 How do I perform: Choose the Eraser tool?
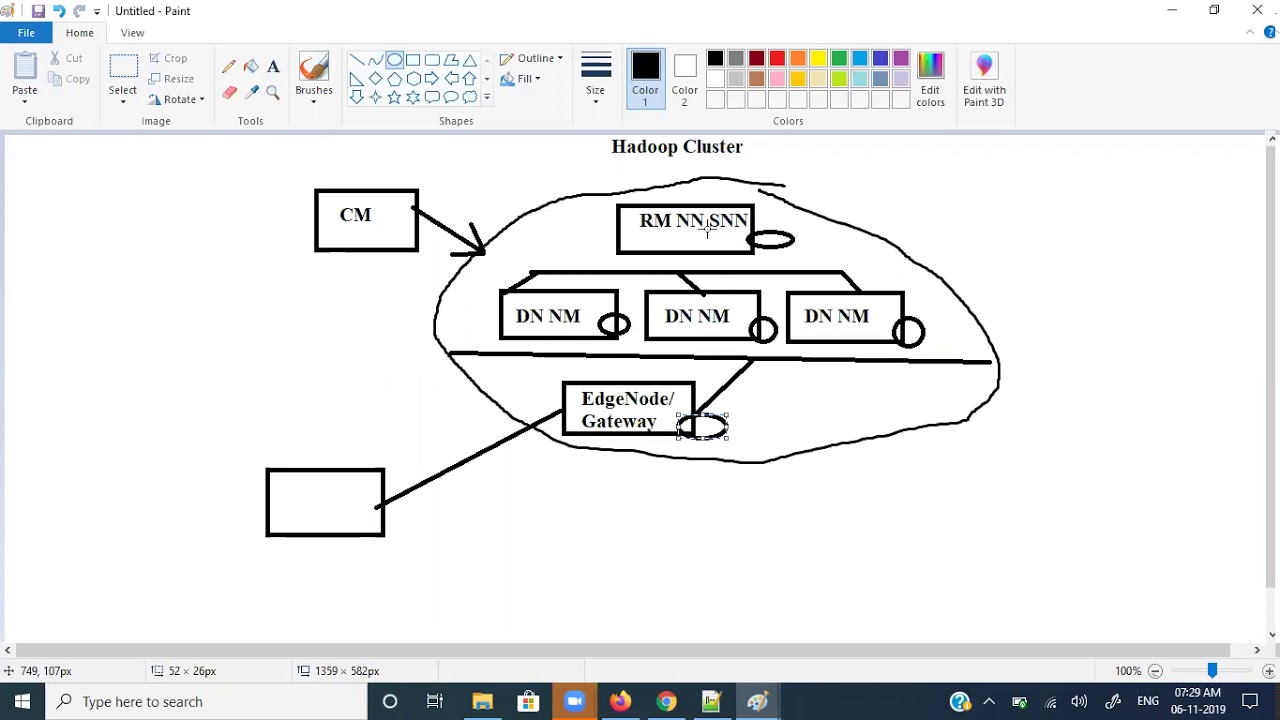pyautogui.click(x=229, y=93)
